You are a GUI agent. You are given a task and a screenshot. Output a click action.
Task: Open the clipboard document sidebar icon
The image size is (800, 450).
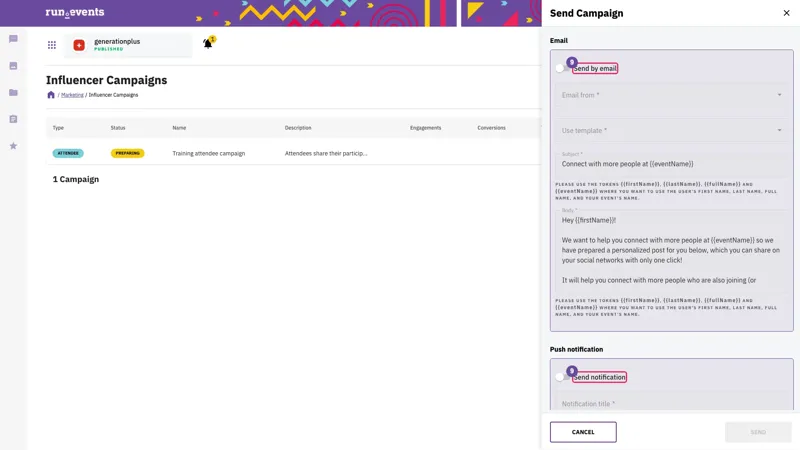[13, 119]
